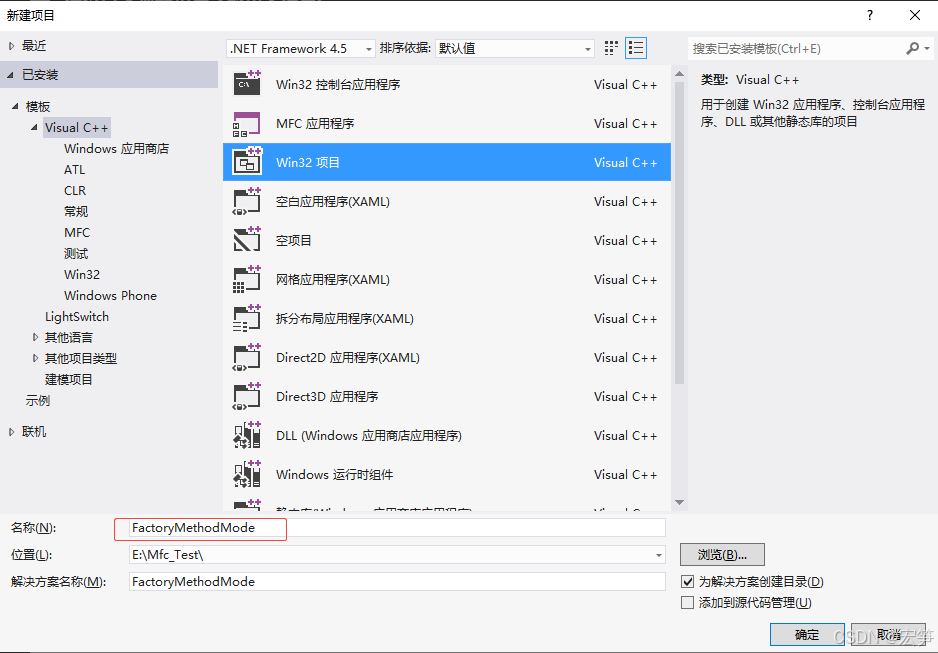Click the 空白应用程序(XAML) template icon
938x653 pixels.
click(247, 201)
